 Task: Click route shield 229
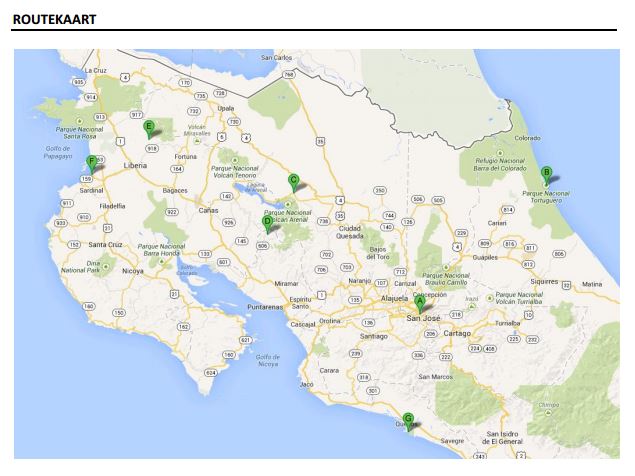coord(461,233)
